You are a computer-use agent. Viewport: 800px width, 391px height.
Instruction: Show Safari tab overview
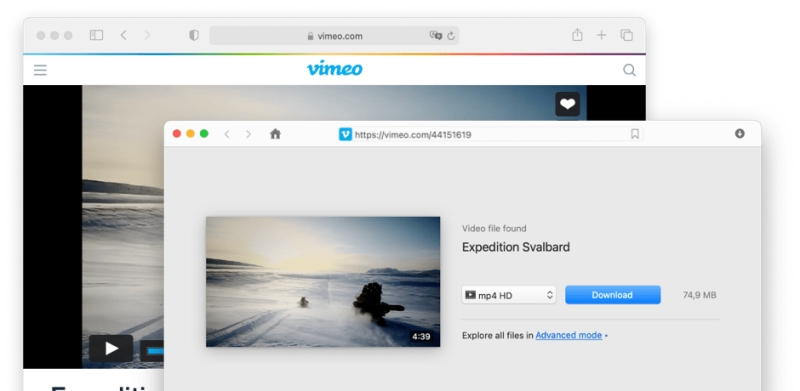[627, 35]
